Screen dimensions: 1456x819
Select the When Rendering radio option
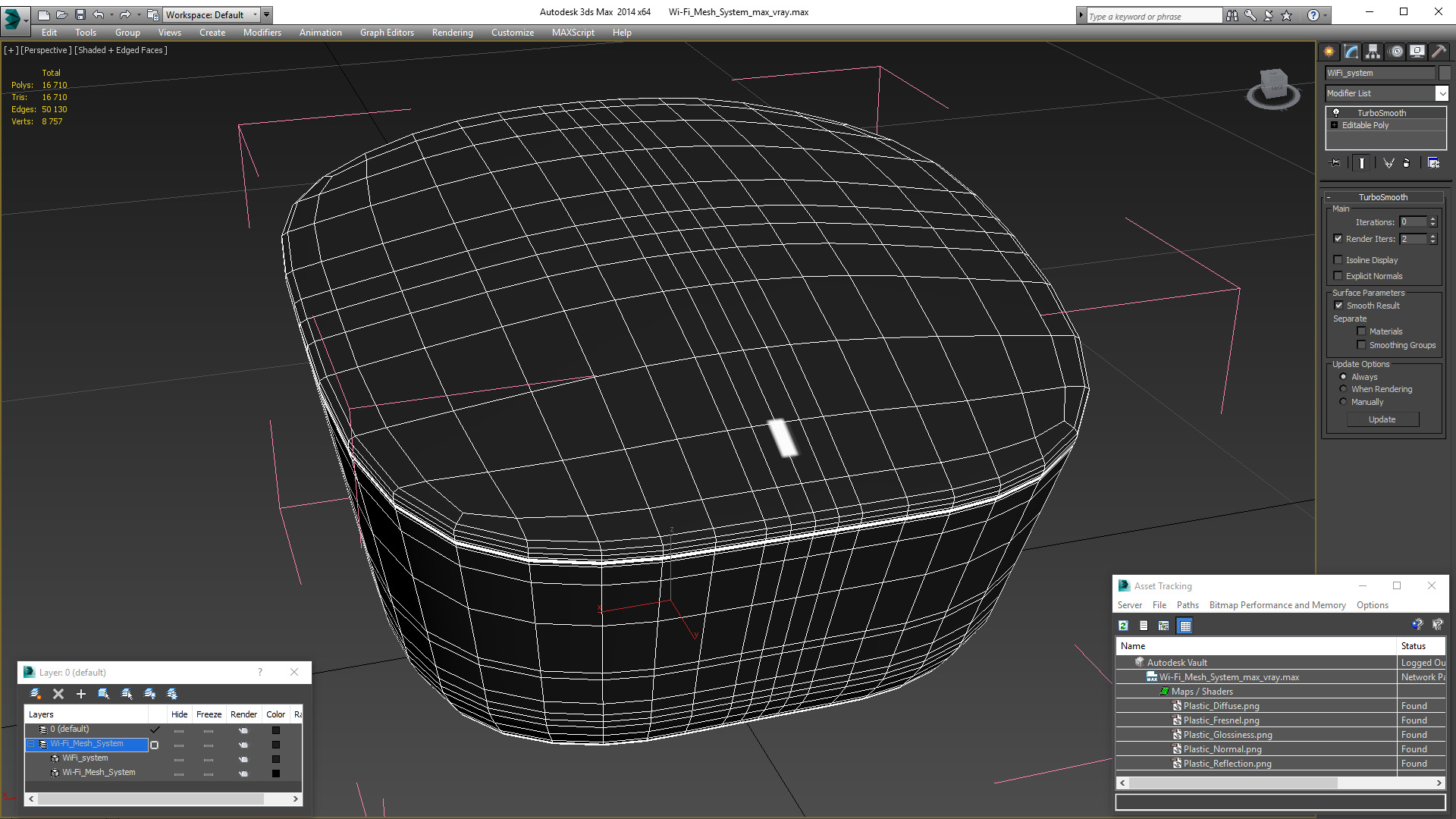[1343, 389]
